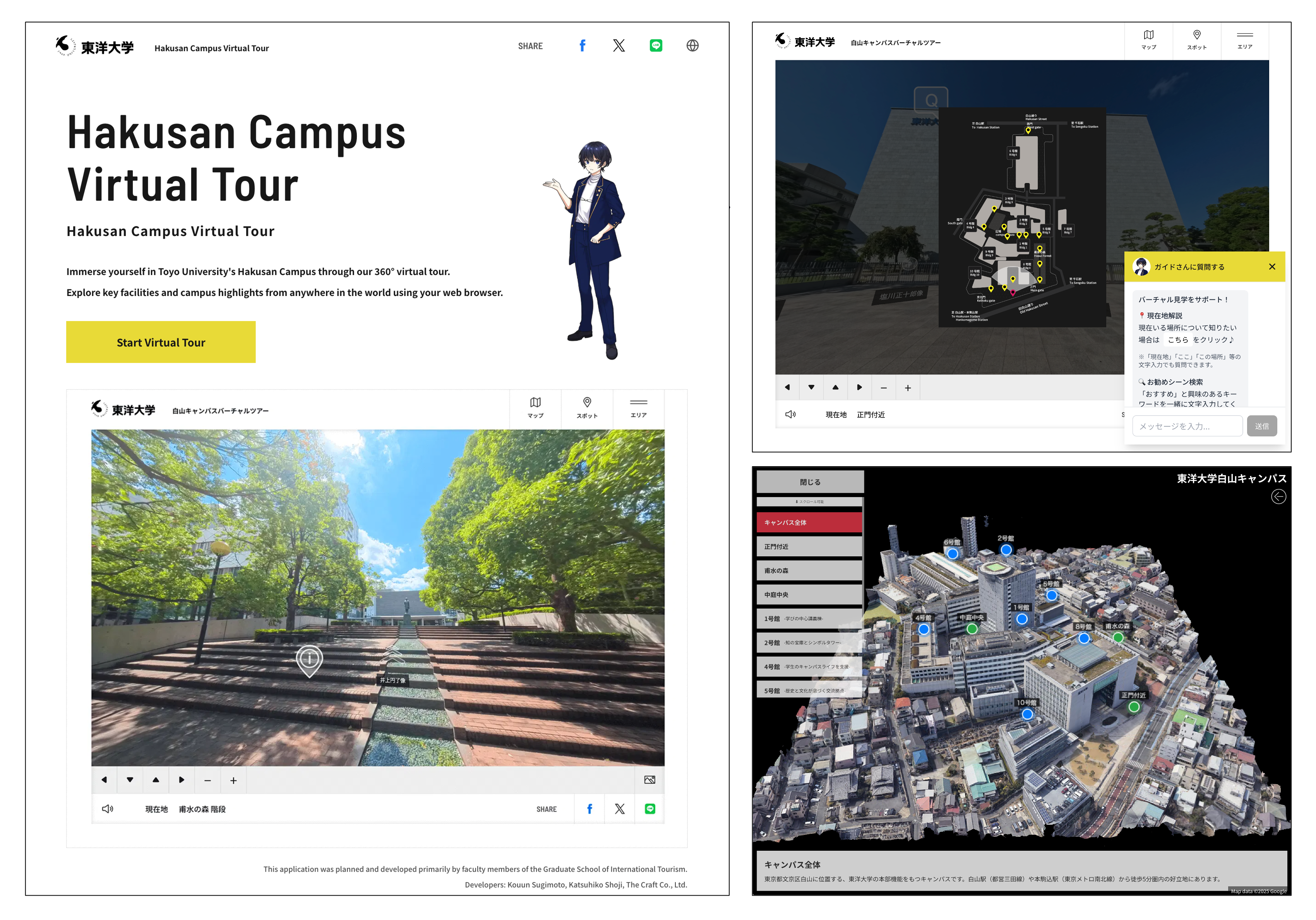Viewport: 1316px width, 920px height.
Task: Share on Facebook from the top header
Action: (x=582, y=46)
